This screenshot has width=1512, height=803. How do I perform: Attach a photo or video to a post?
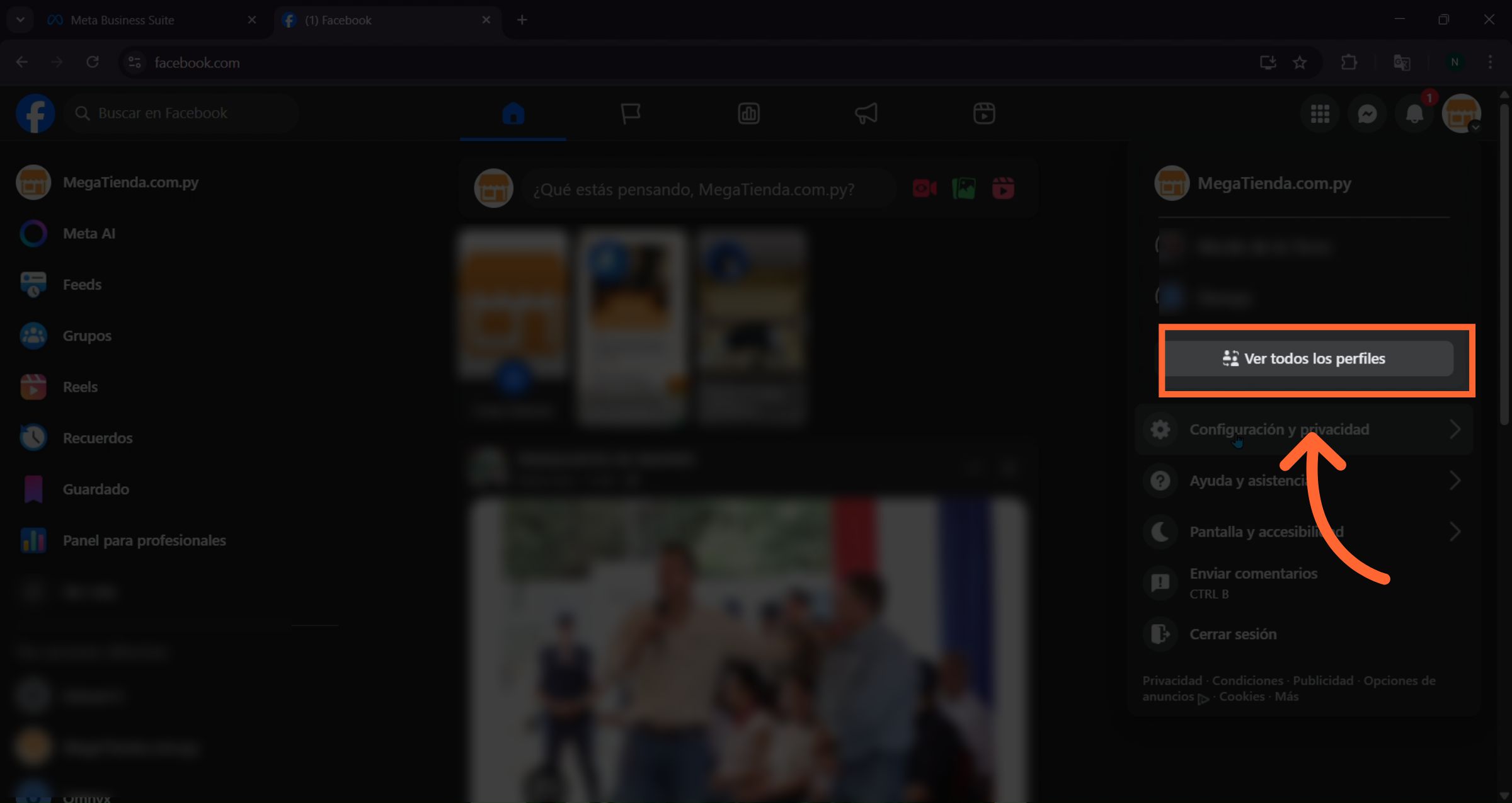click(963, 187)
